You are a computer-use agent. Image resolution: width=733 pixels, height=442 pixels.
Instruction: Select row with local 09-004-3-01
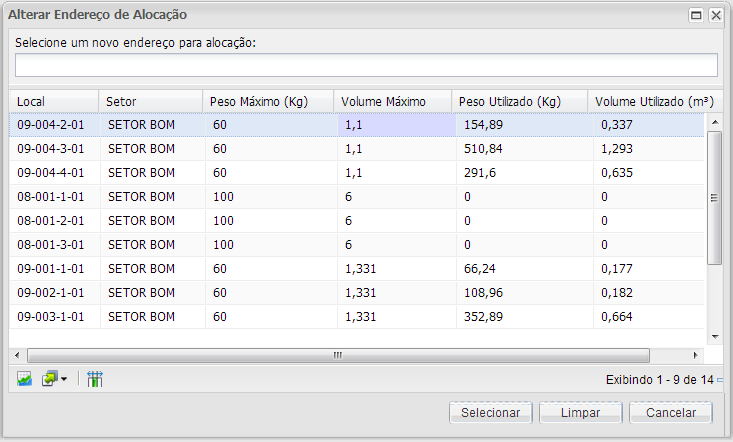coord(50,149)
